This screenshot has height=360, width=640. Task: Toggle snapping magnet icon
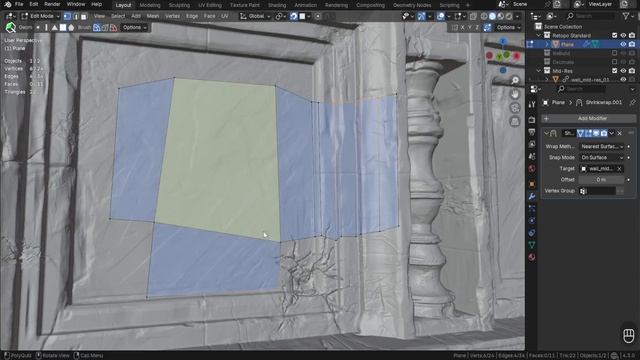point(293,16)
